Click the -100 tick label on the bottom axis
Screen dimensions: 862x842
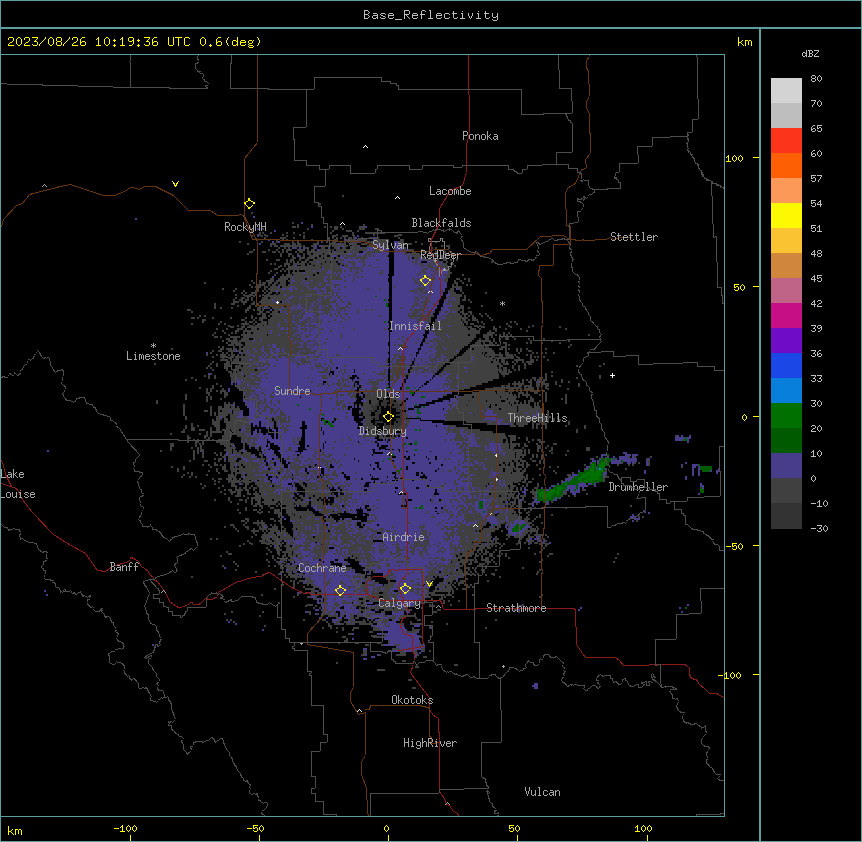coord(125,828)
